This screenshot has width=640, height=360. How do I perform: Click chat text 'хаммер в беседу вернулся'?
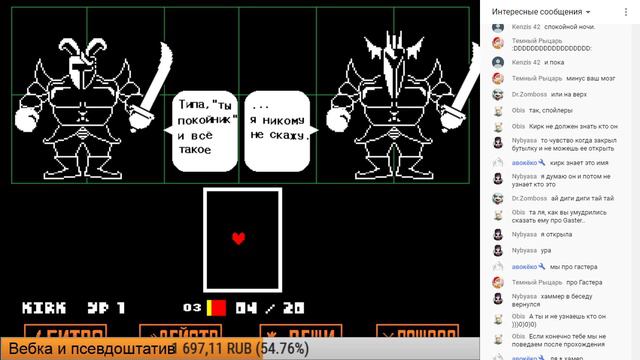click(552, 300)
